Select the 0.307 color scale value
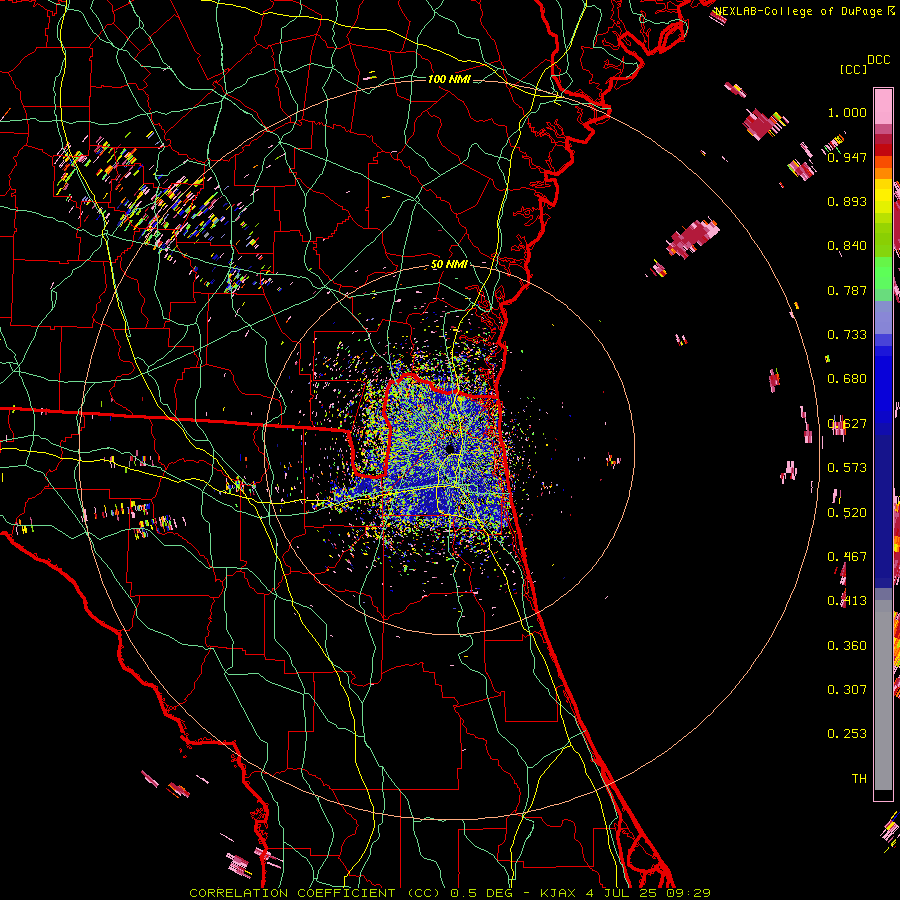This screenshot has height=900, width=900. tap(847, 690)
